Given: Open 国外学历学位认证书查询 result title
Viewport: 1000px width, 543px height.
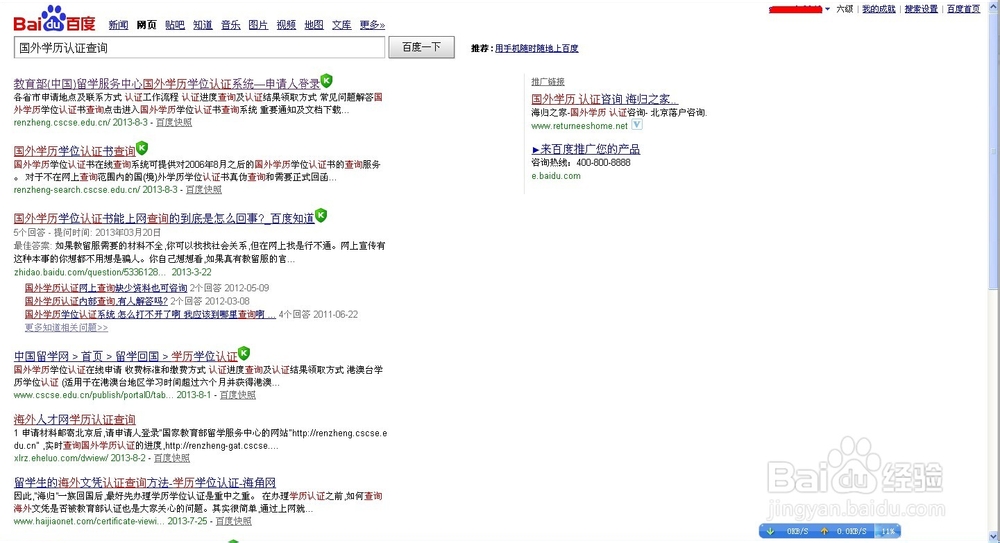Looking at the screenshot, I should coord(75,151).
